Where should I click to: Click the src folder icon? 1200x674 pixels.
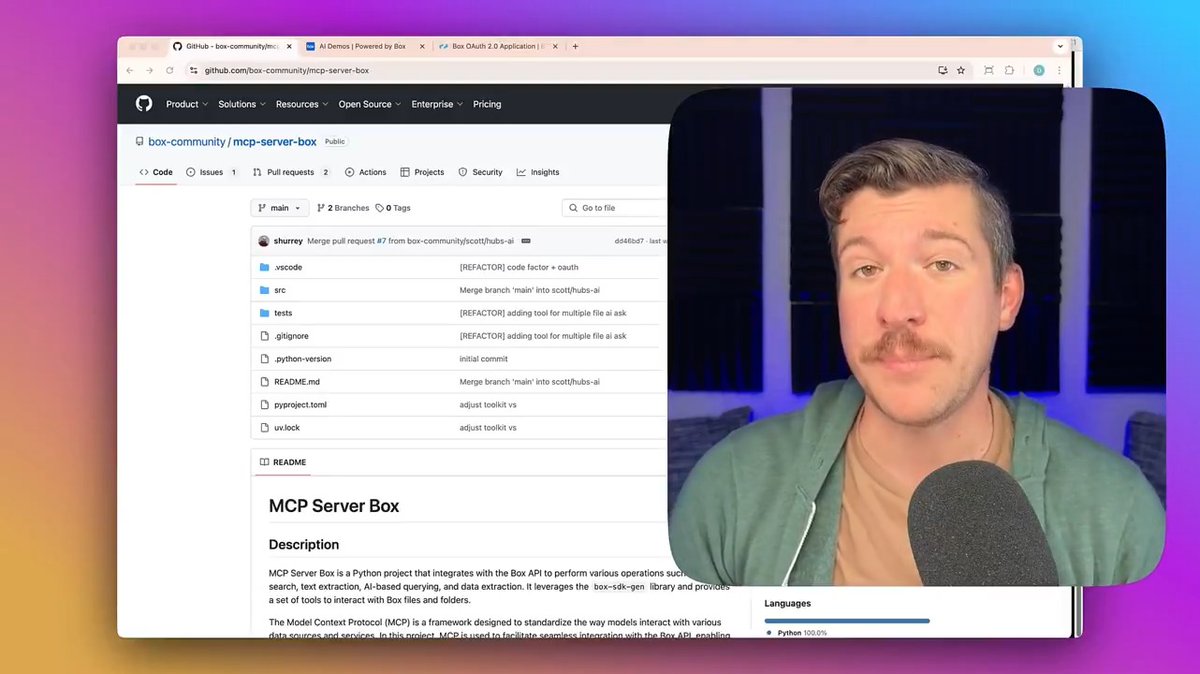[x=265, y=290]
